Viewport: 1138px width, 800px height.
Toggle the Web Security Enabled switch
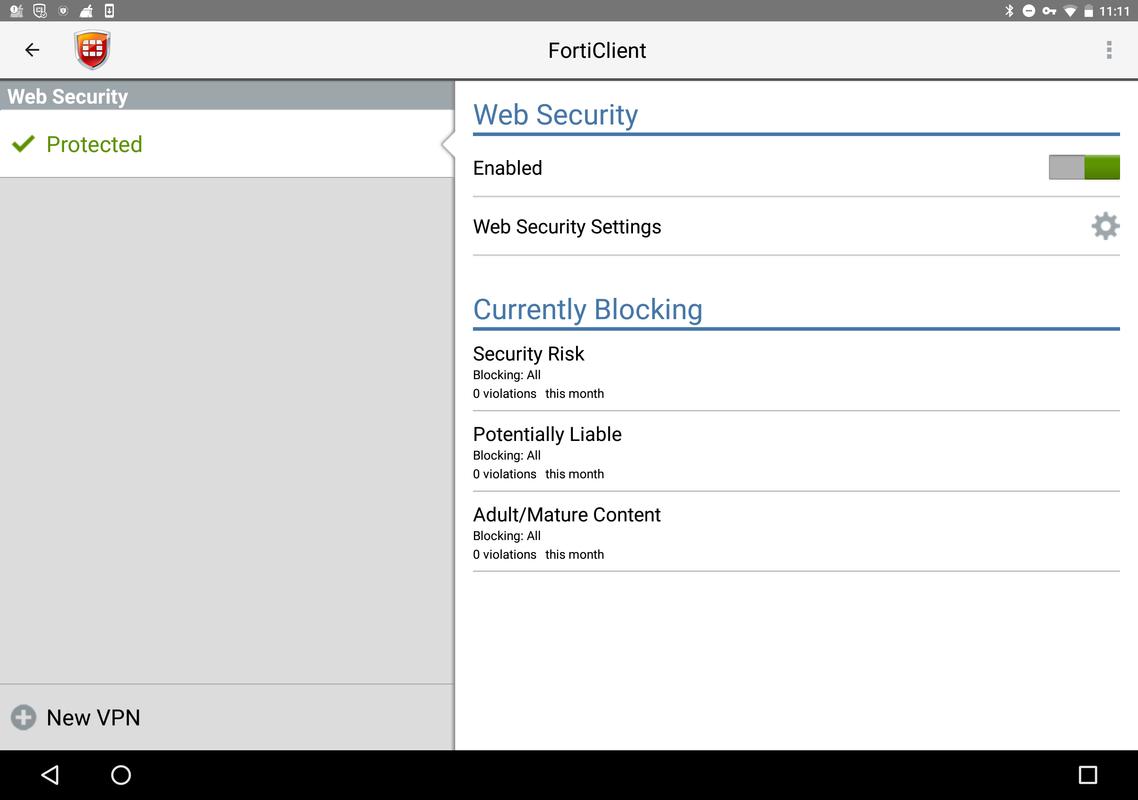pyautogui.click(x=1084, y=168)
